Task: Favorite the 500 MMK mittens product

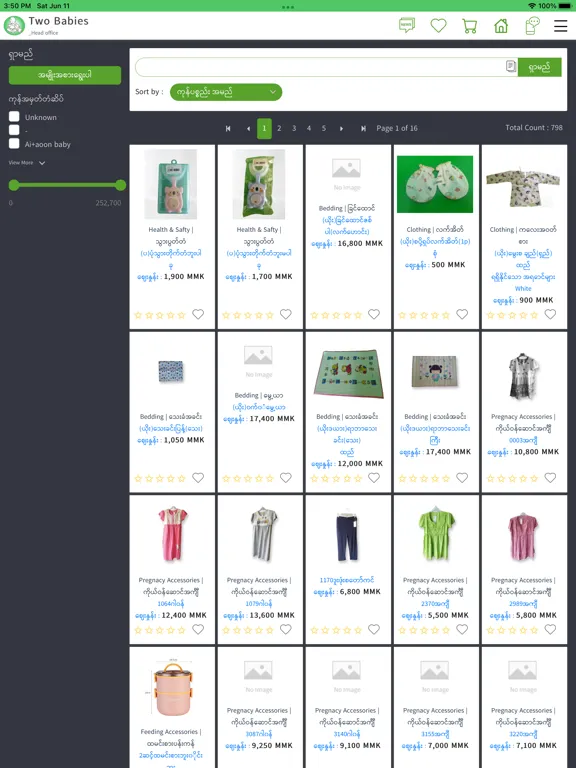Action: click(x=462, y=314)
